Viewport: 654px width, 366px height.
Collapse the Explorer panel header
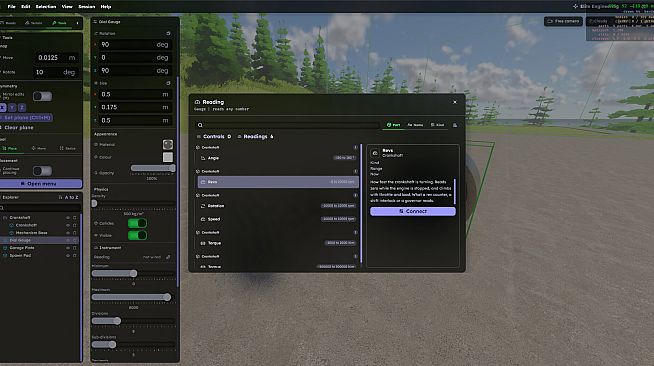pyautogui.click(x=10, y=197)
